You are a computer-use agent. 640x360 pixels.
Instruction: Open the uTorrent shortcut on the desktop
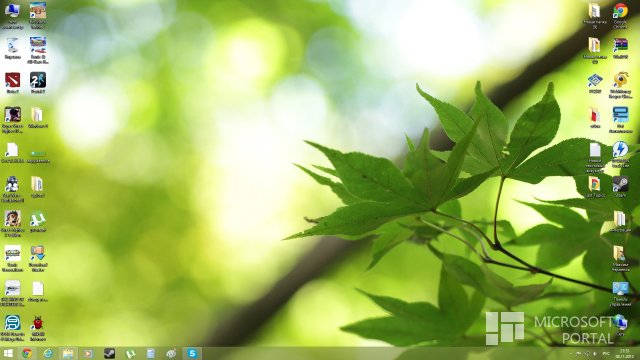pos(38,219)
